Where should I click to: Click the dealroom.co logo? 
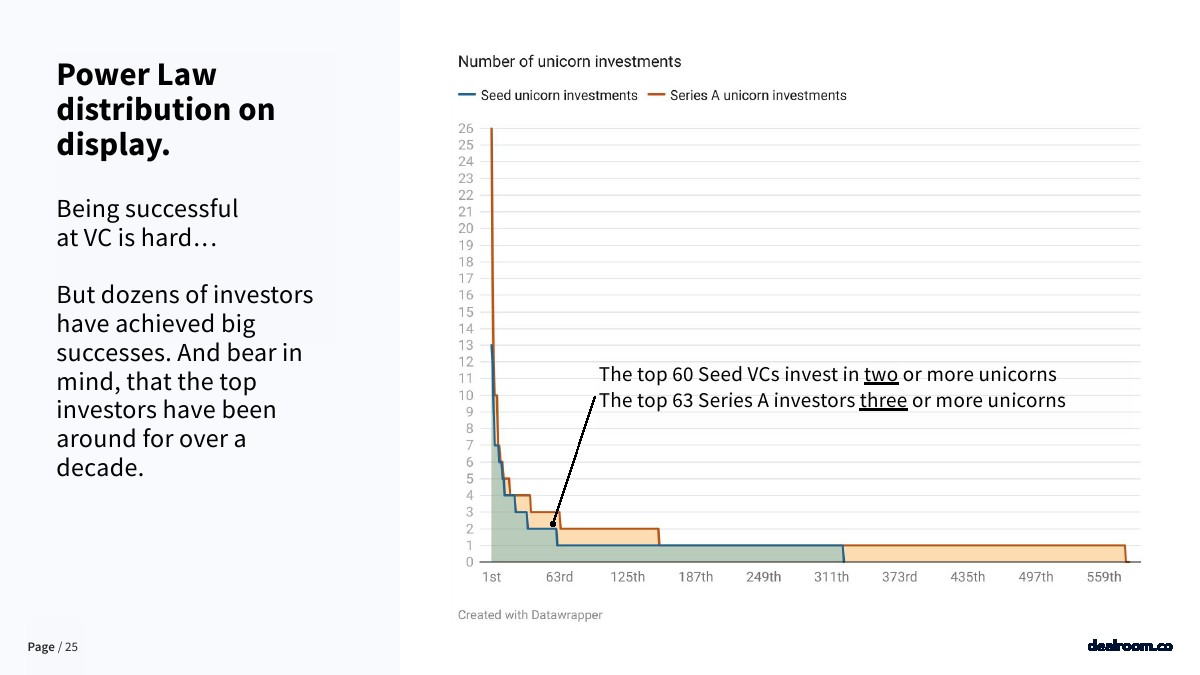point(1129,646)
